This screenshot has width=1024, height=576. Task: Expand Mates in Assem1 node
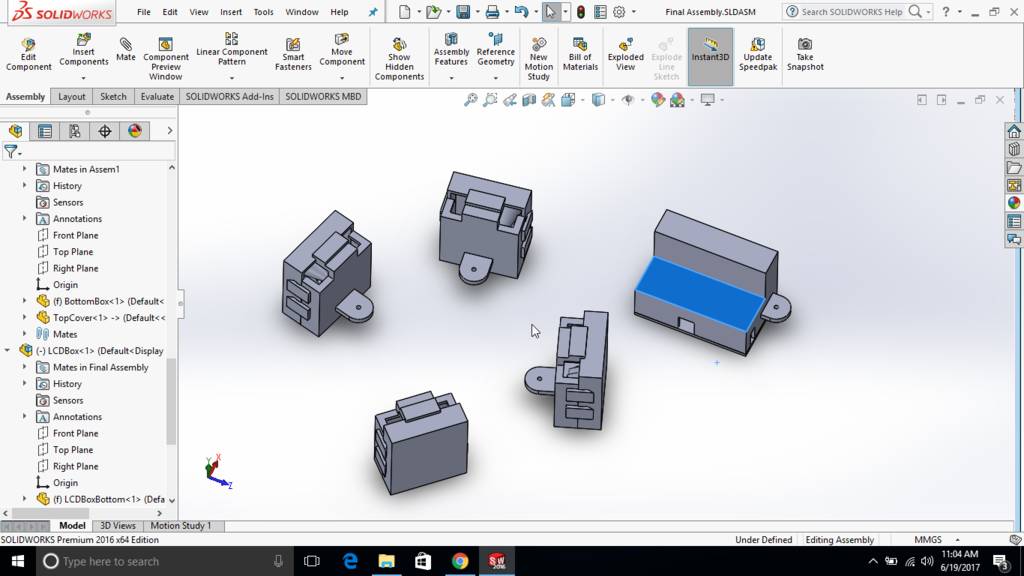[25, 169]
